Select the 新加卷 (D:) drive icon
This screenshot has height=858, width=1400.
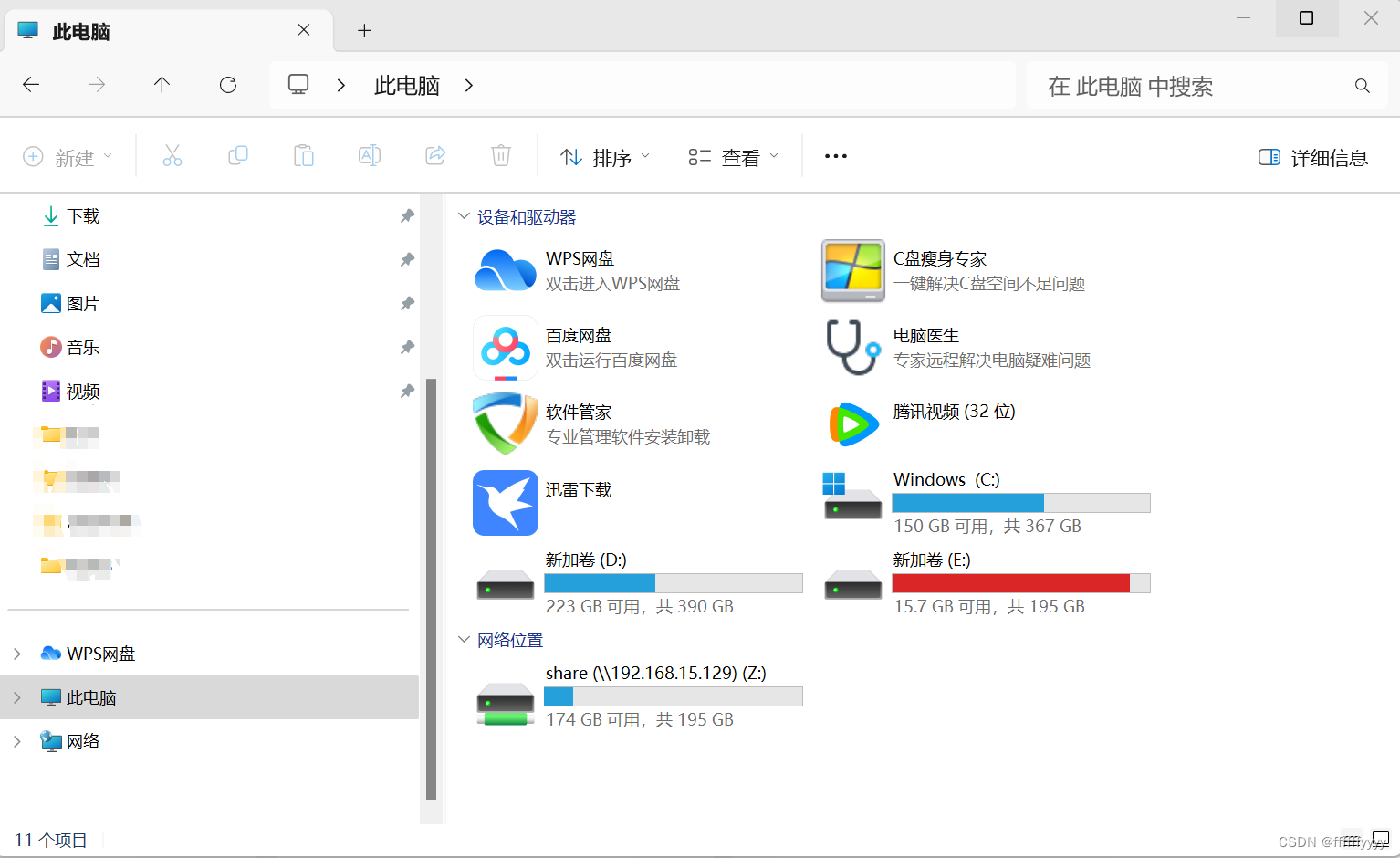(x=506, y=584)
